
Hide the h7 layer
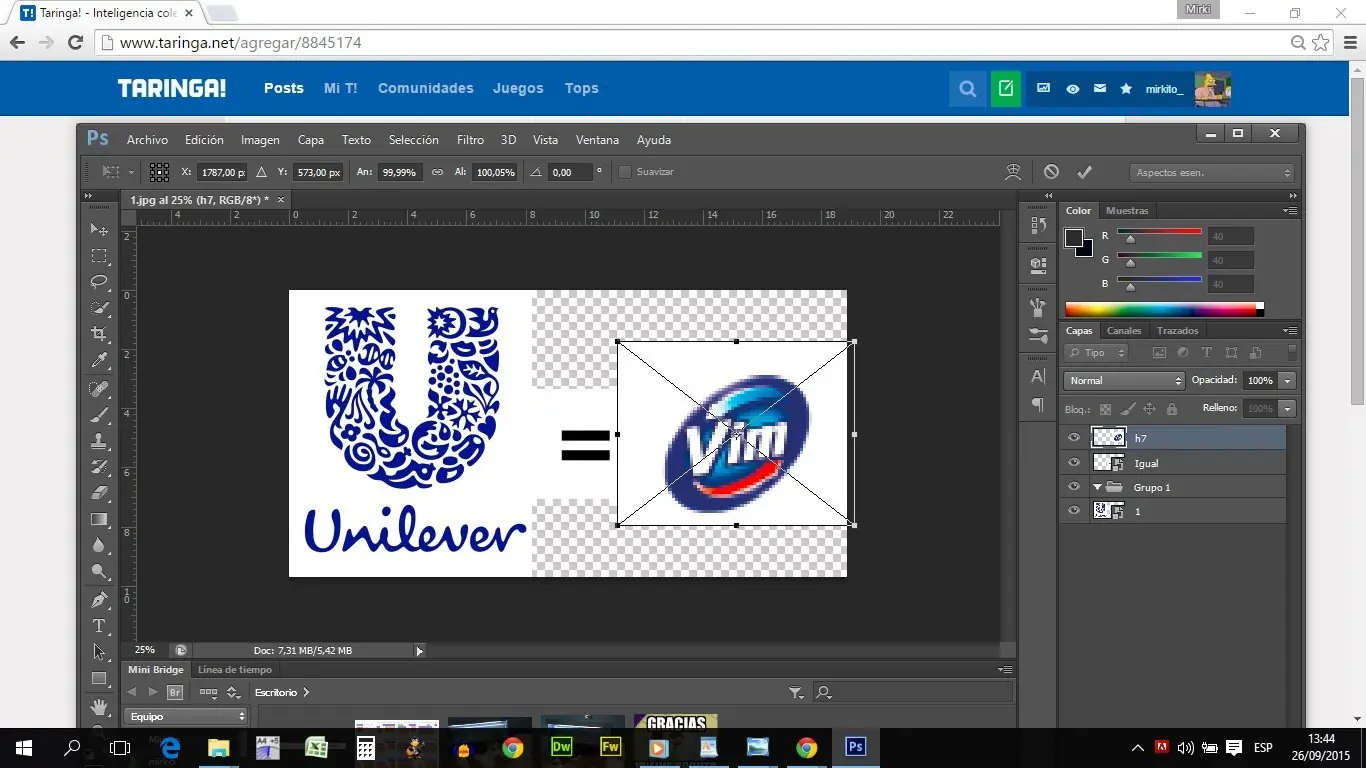click(x=1074, y=438)
